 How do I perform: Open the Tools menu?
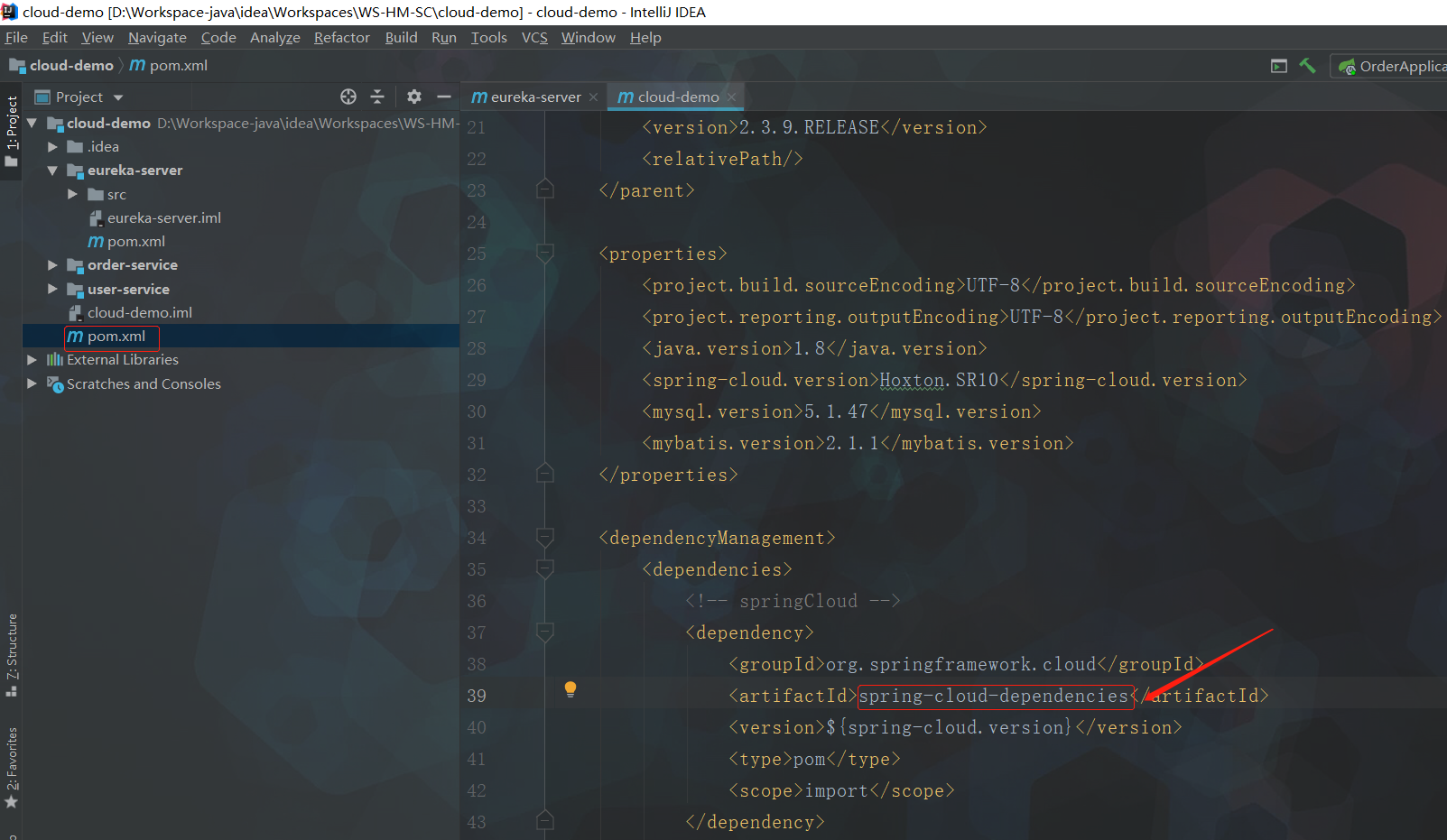coord(489,37)
